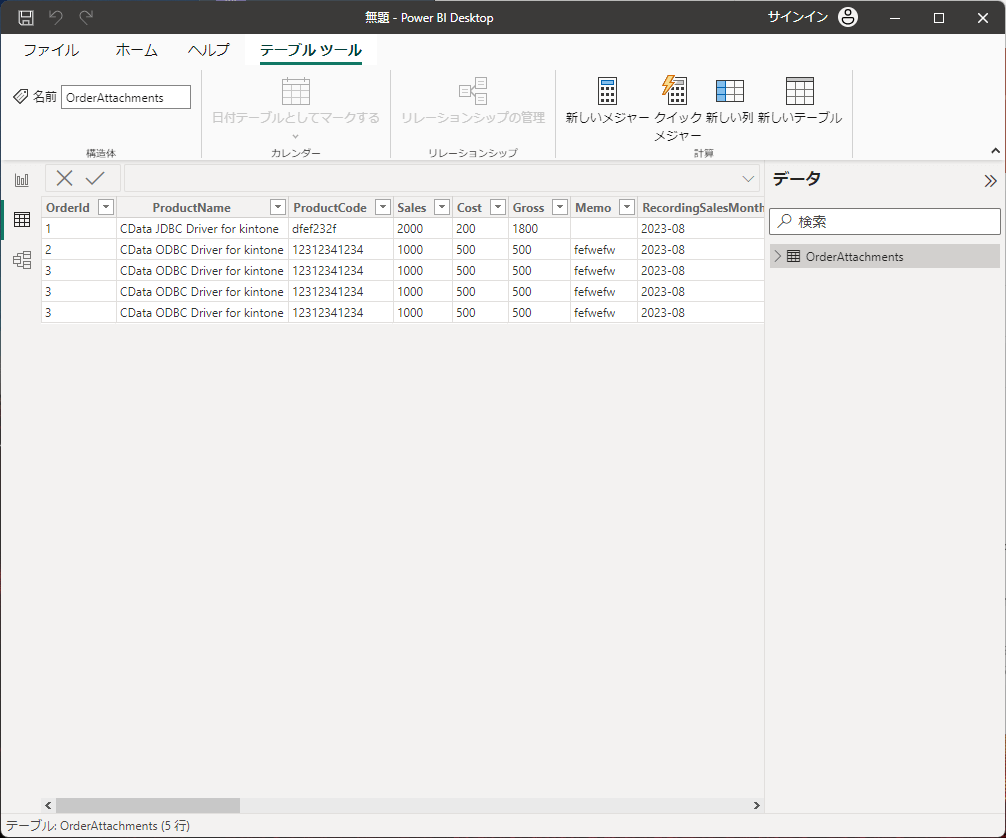The image size is (1006, 838).
Task: Collapse the Data pane with double chevron
Action: (x=990, y=180)
